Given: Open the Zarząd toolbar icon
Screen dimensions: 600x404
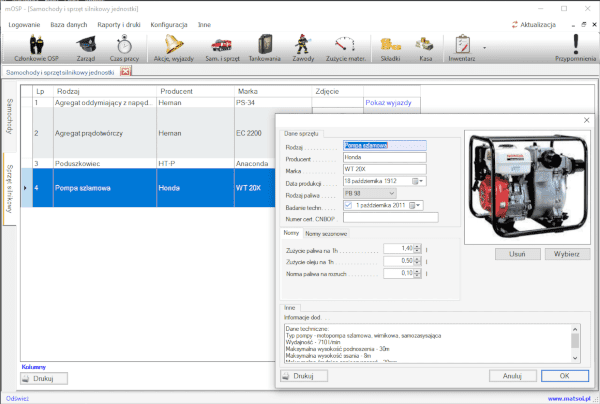Looking at the screenshot, I should click(x=86, y=47).
